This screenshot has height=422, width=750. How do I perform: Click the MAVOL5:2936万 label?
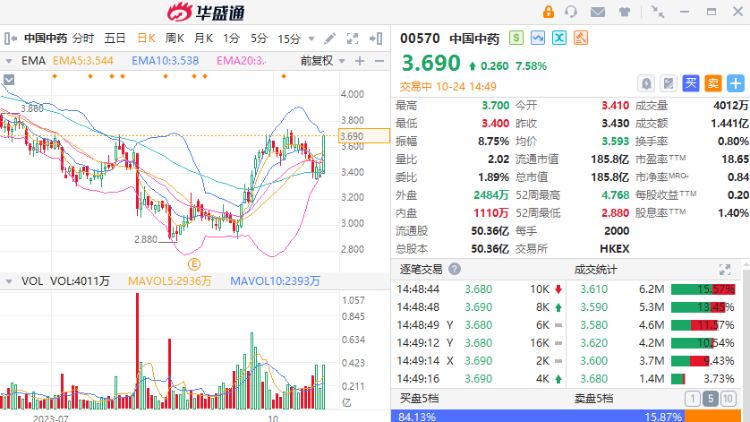click(169, 281)
